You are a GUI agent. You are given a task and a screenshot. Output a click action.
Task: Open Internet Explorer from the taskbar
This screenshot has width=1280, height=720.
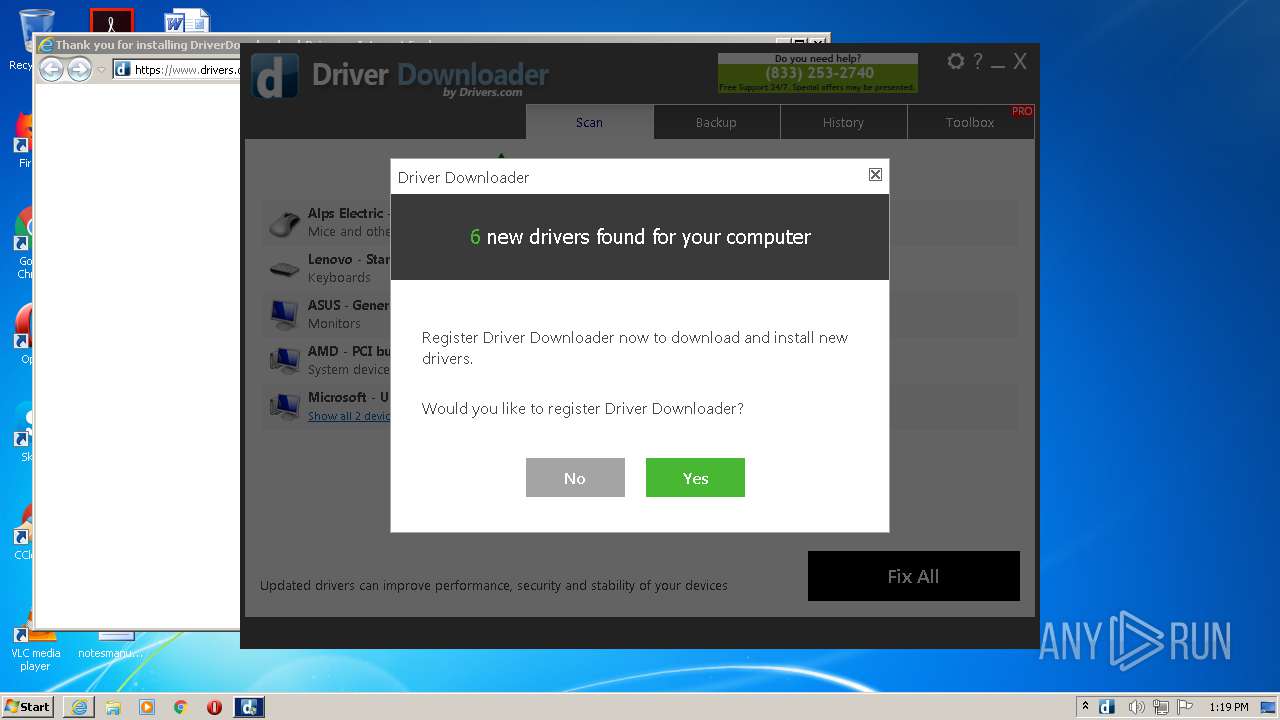[79, 707]
